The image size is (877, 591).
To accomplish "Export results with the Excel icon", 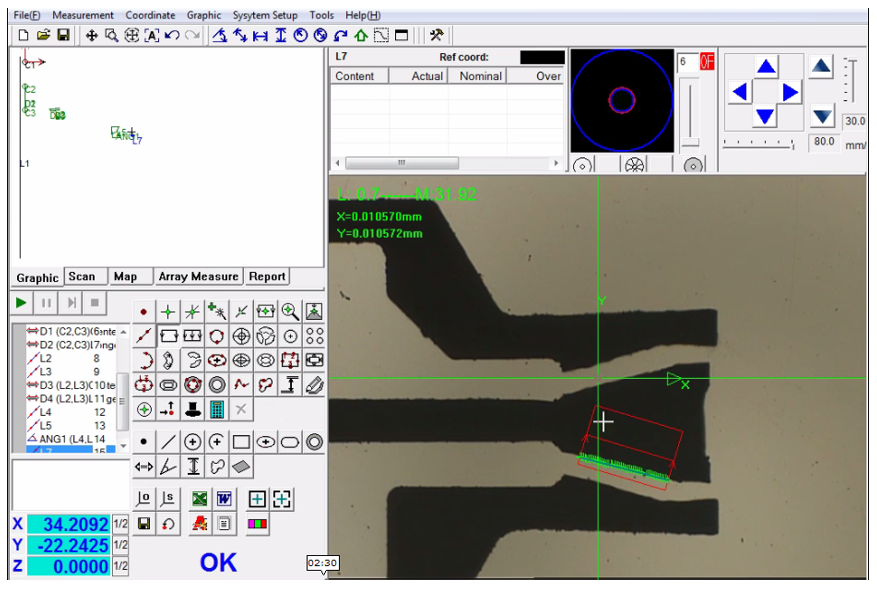I will [199, 498].
